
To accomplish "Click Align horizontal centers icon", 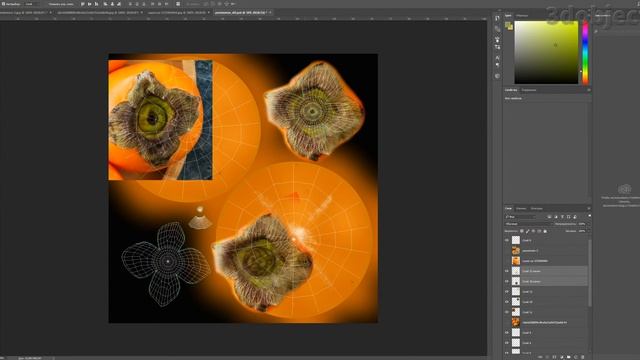I will [x=112, y=4].
